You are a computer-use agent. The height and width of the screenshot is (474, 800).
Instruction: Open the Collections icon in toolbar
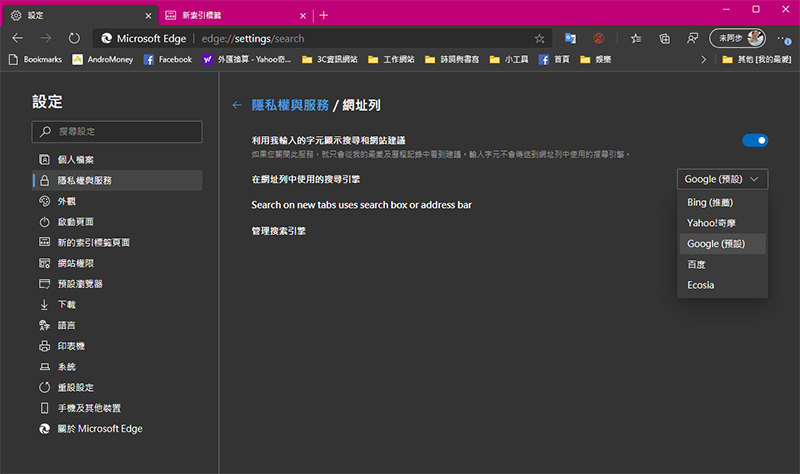pos(664,38)
